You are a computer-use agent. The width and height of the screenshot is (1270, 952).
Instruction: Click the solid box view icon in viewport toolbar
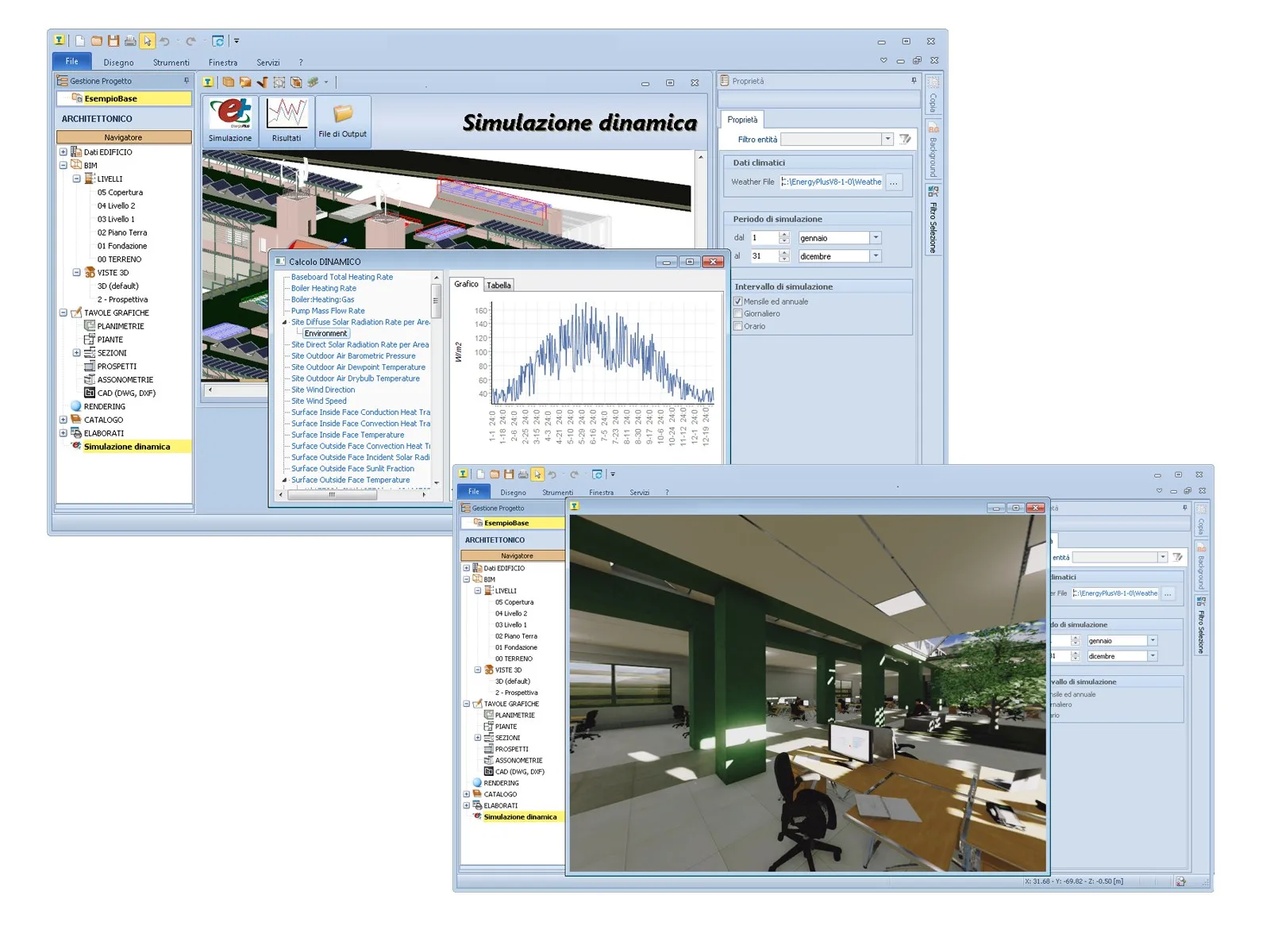[x=229, y=82]
